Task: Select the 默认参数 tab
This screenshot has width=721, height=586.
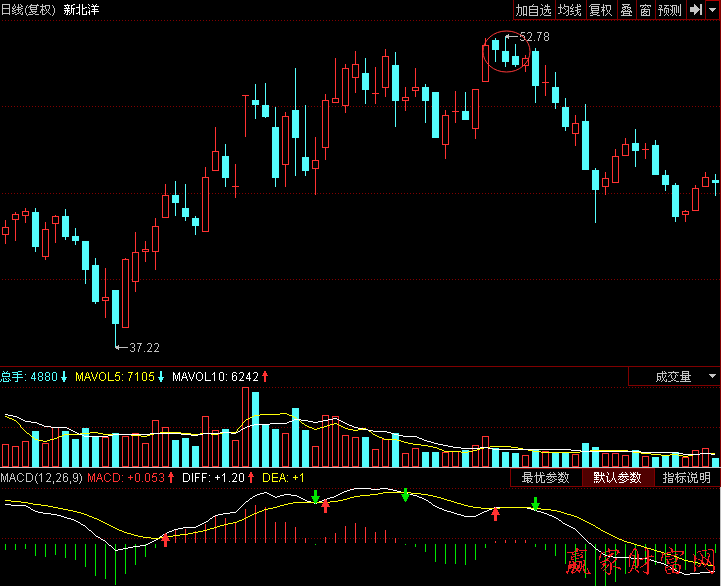Action: (617, 478)
